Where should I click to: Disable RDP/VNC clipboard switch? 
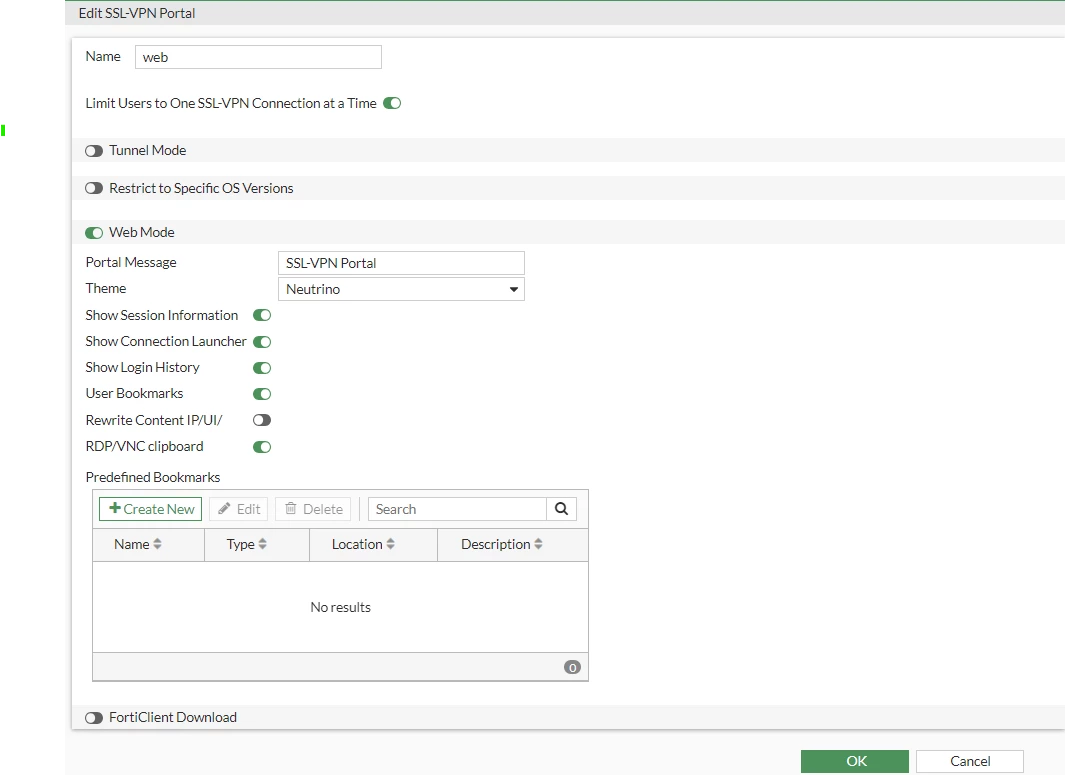click(262, 447)
